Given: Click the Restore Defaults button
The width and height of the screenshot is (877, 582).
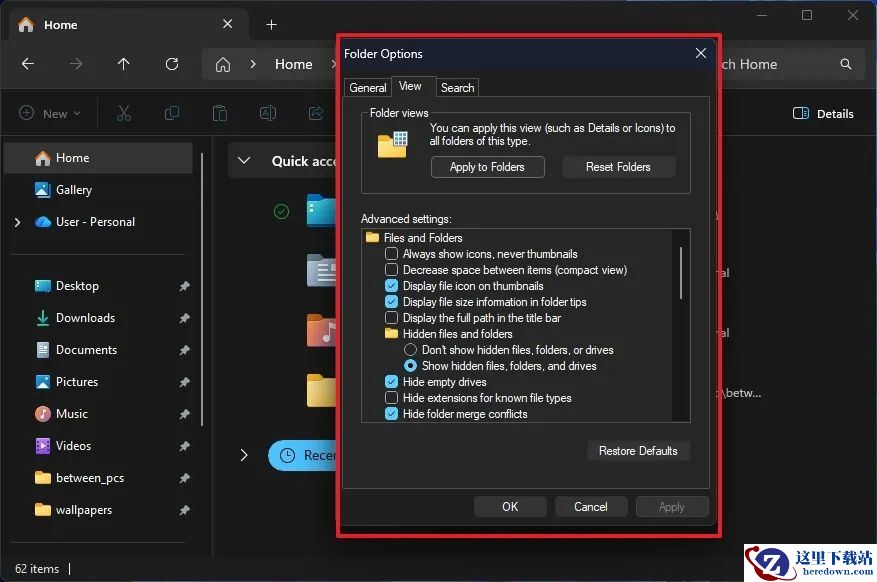Looking at the screenshot, I should coord(638,451).
